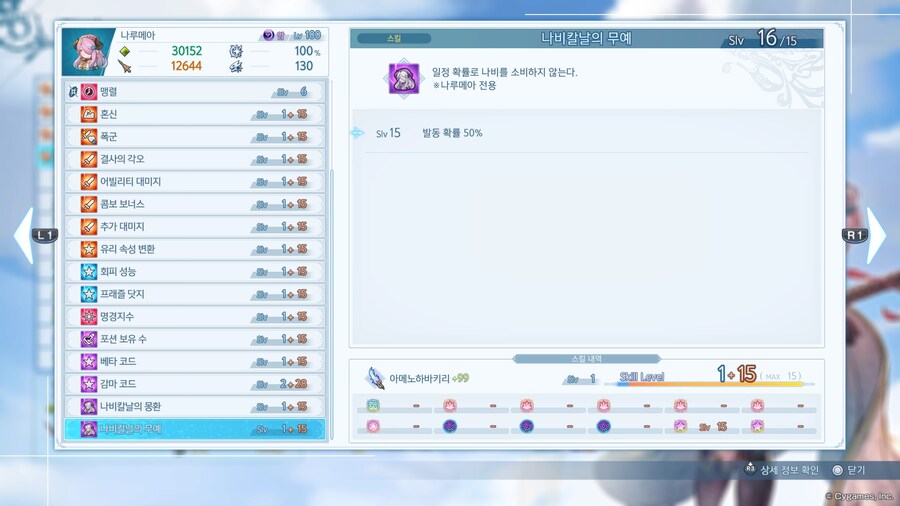Click the 콤보 보너스 row label
Viewport: 900px width, 506px height.
[122, 204]
